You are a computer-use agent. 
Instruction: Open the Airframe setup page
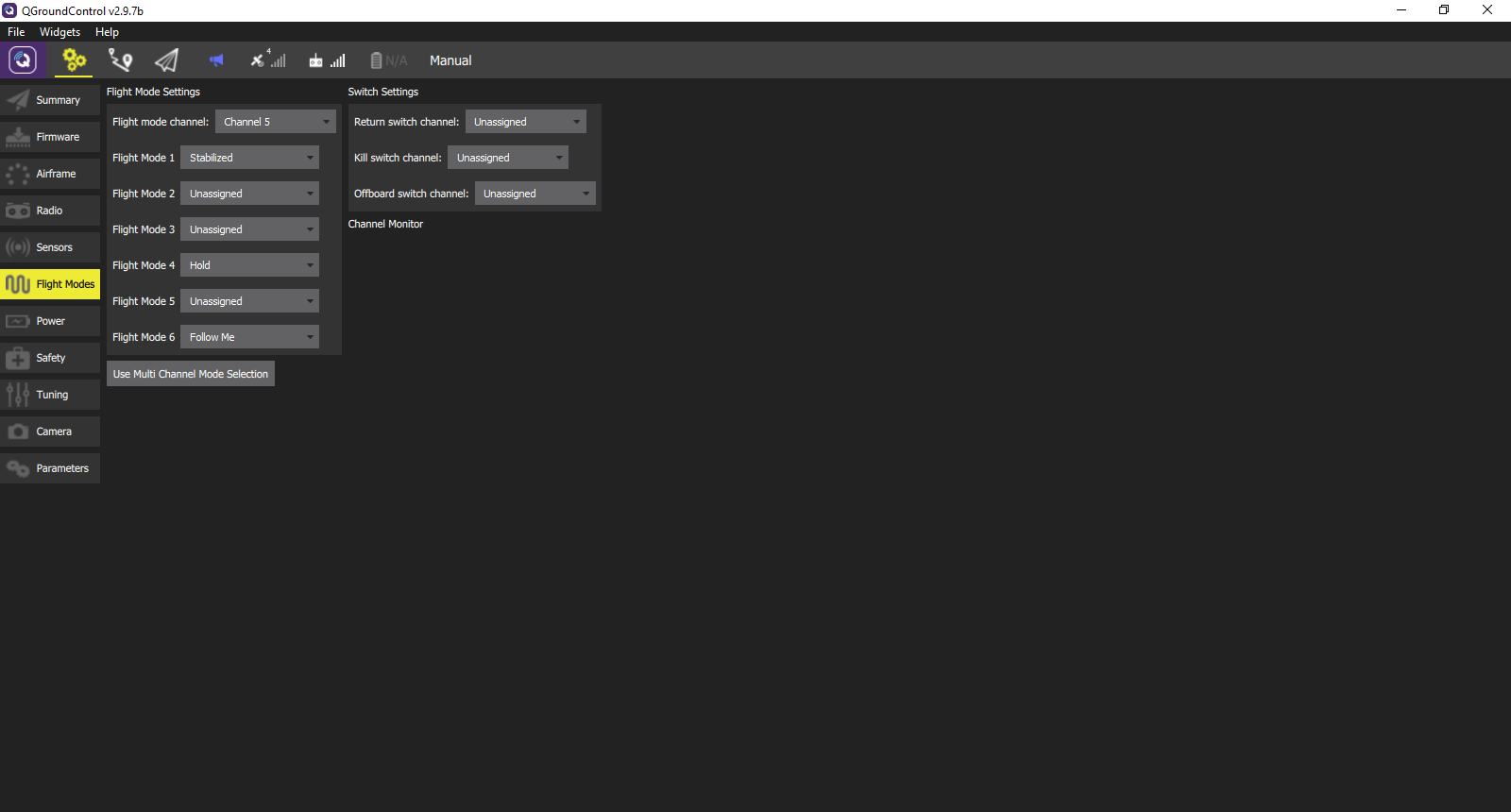[50, 174]
